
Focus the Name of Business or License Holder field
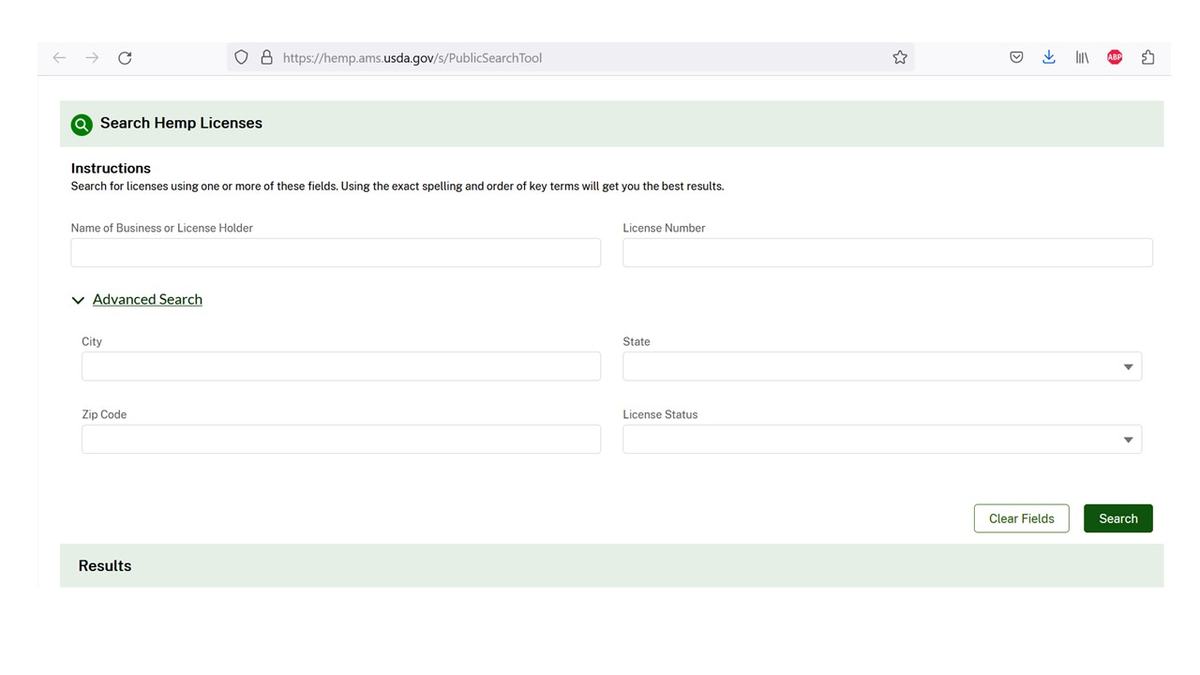(336, 252)
